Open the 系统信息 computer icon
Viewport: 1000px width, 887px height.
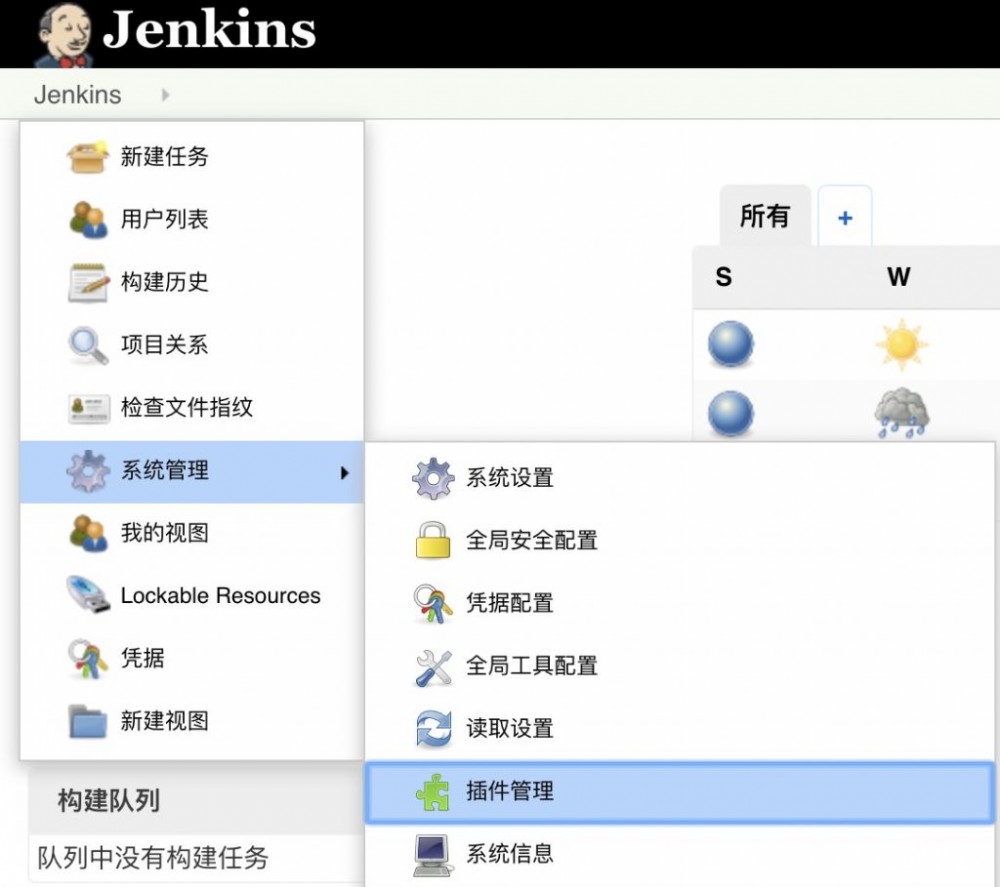tap(432, 852)
